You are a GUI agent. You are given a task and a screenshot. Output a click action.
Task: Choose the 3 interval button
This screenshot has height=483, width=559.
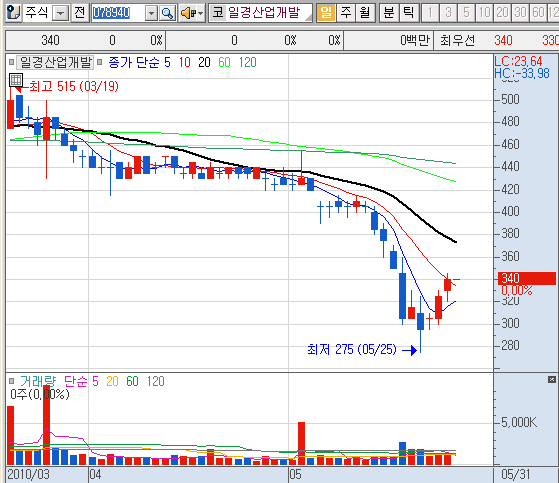click(x=448, y=13)
